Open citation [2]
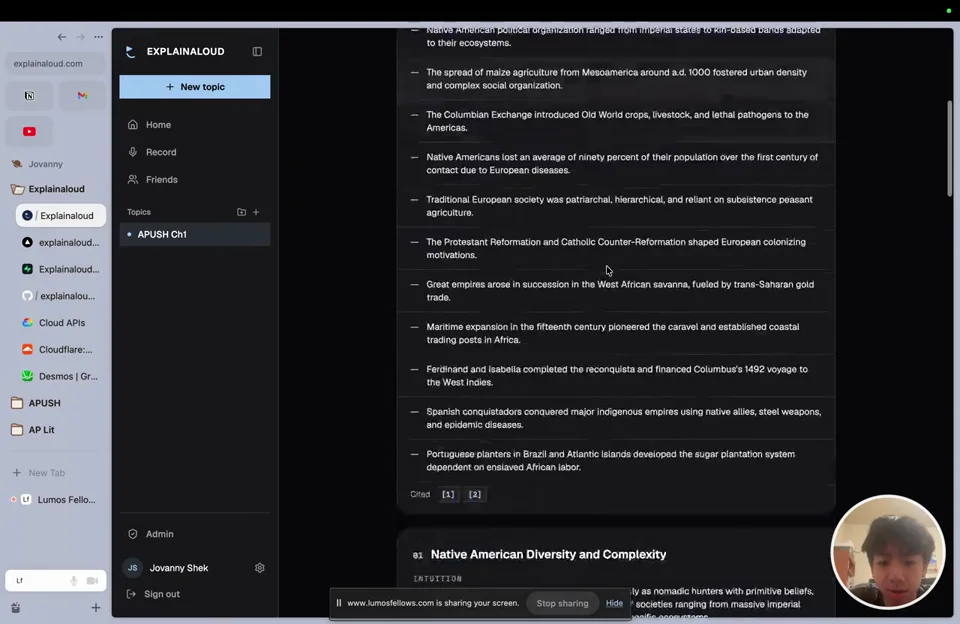This screenshot has width=960, height=624. point(475,494)
